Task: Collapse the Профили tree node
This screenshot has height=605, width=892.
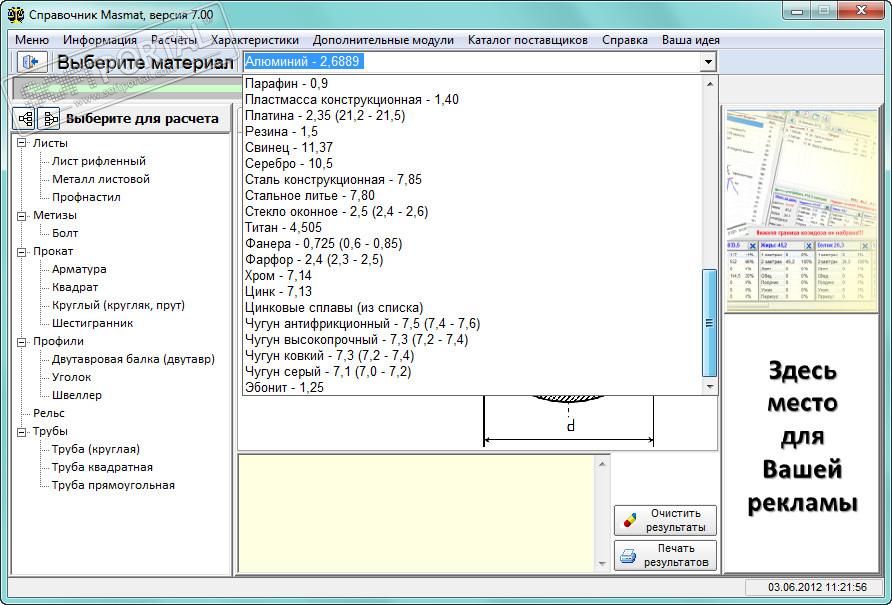Action: click(22, 341)
